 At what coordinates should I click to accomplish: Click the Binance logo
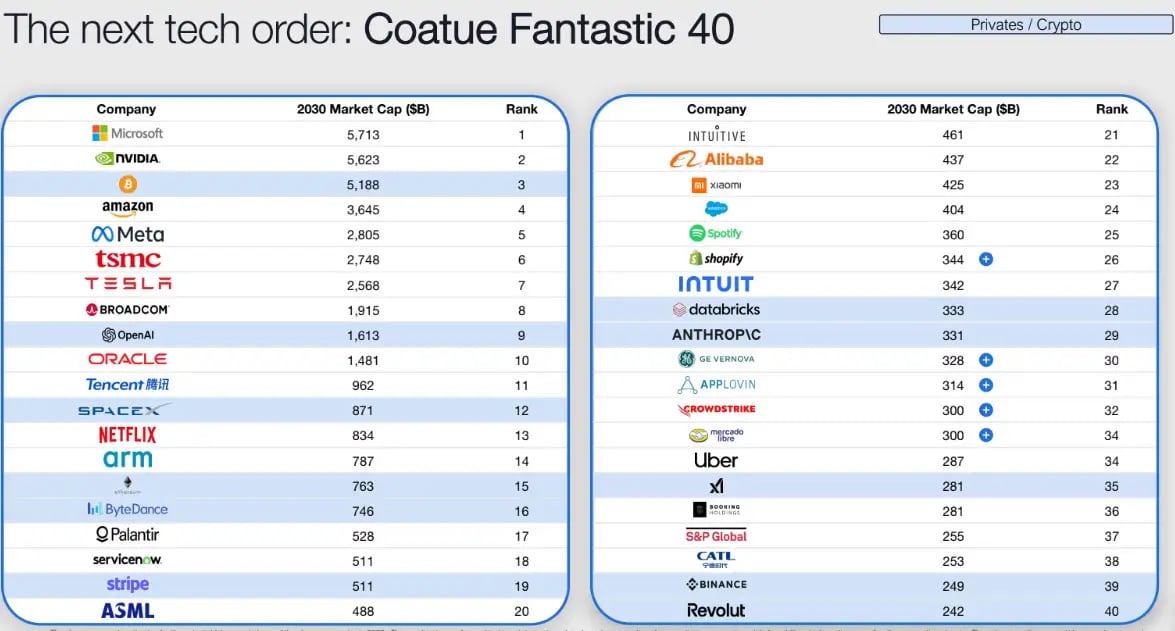point(716,585)
